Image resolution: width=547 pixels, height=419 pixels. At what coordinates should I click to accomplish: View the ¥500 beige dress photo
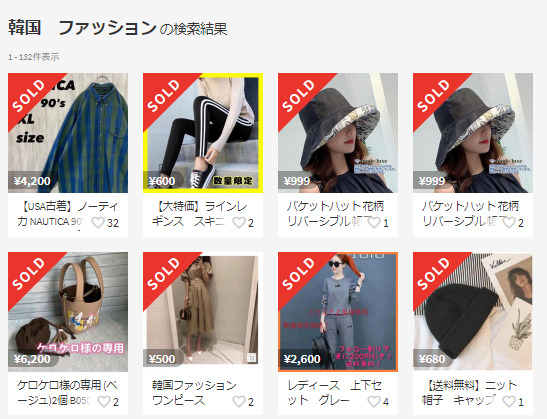tap(203, 312)
